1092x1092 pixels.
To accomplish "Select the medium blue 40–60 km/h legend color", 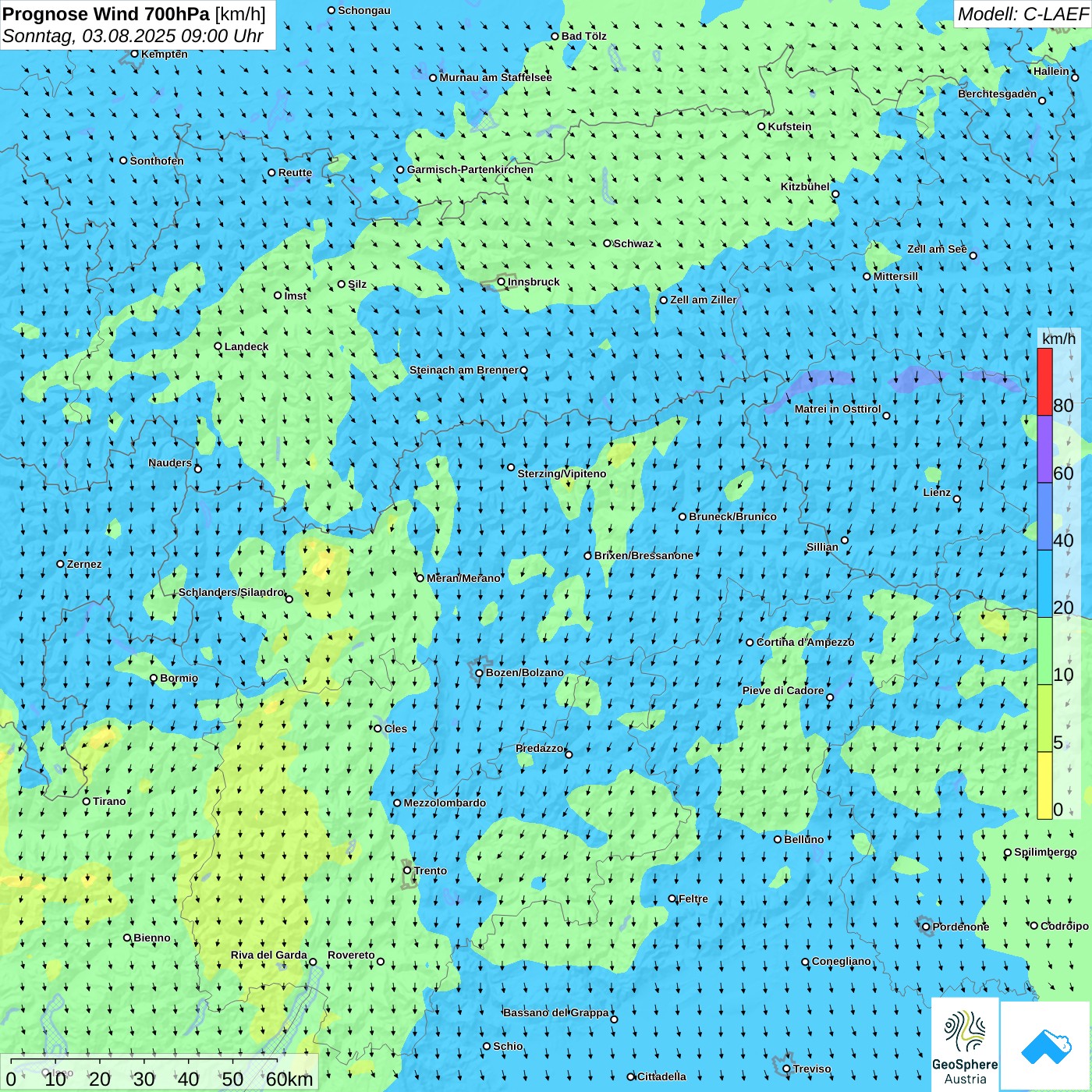I will click(1044, 516).
